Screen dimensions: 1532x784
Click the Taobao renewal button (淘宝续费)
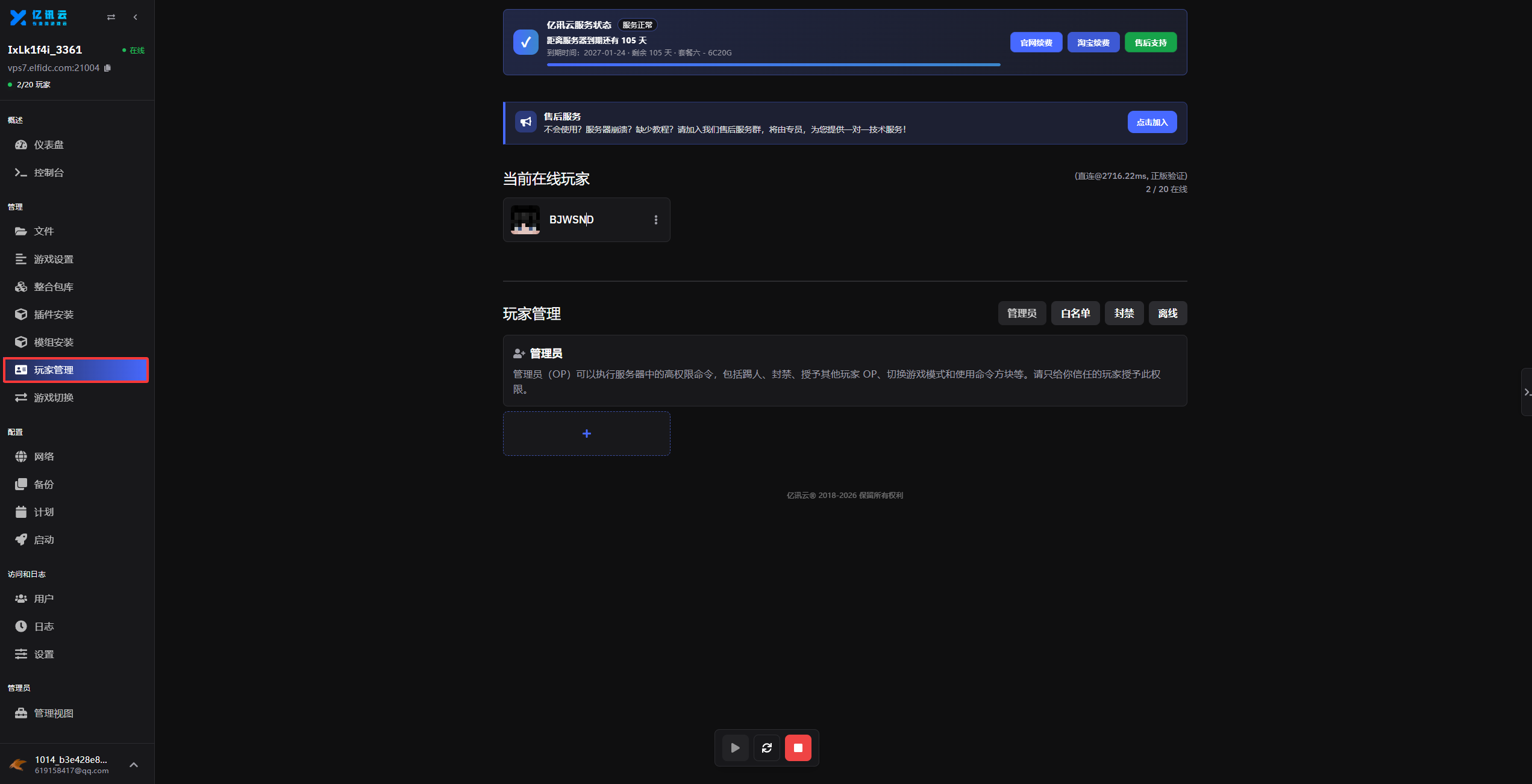point(1093,43)
